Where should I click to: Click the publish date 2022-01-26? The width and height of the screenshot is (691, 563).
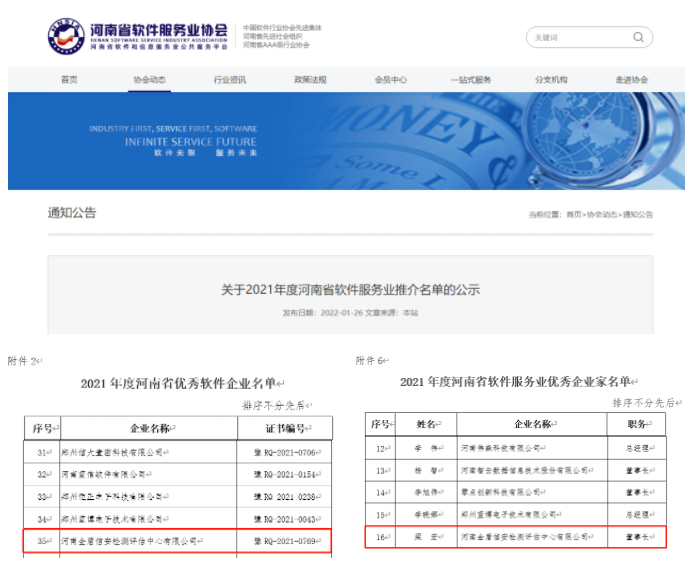coord(342,313)
